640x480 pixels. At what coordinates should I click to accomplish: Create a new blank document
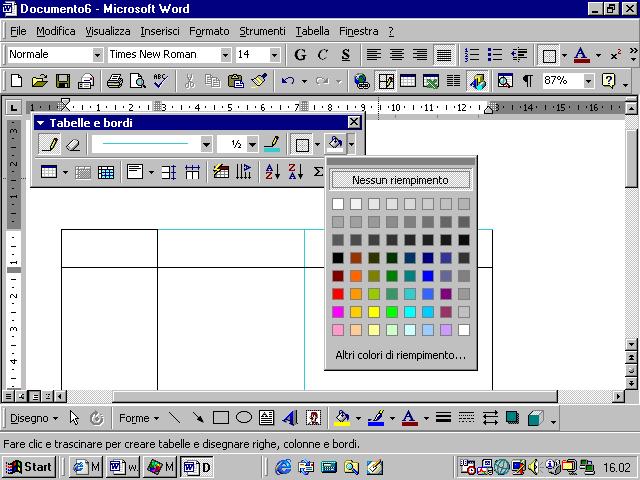[x=16, y=81]
